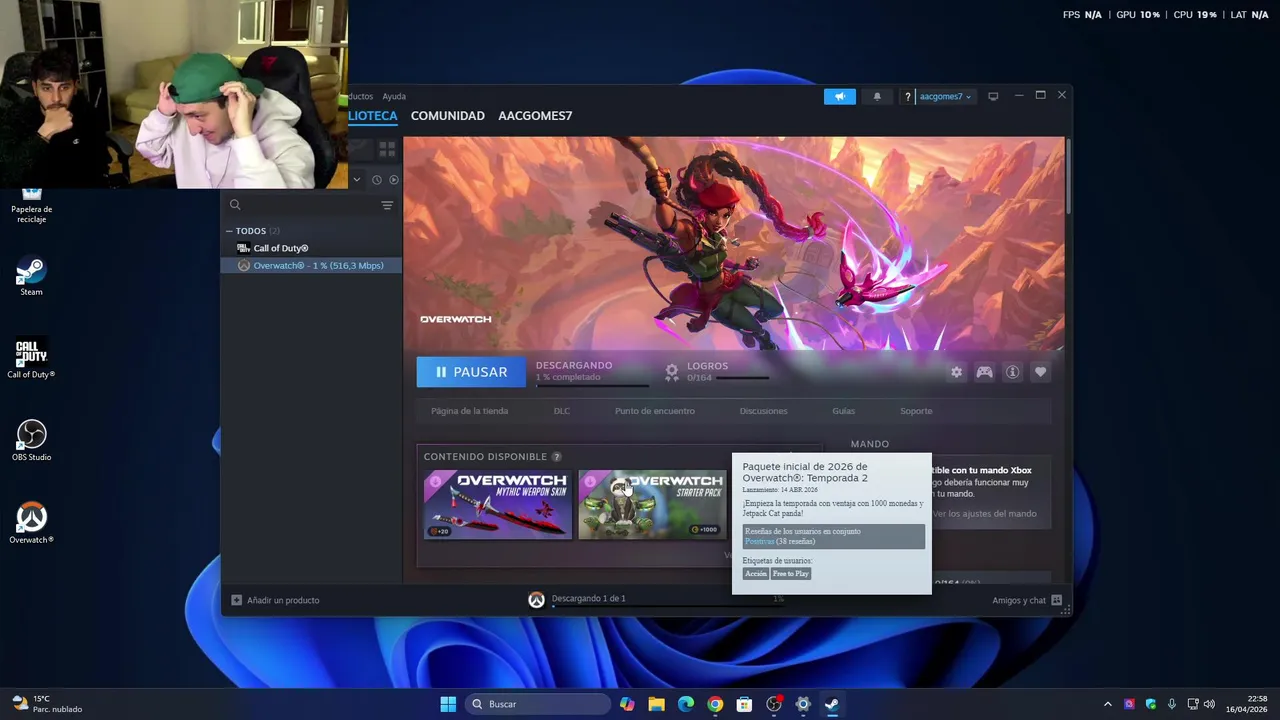This screenshot has height=720, width=1280.
Task: Click the Acción tag in tooltip
Action: (756, 574)
